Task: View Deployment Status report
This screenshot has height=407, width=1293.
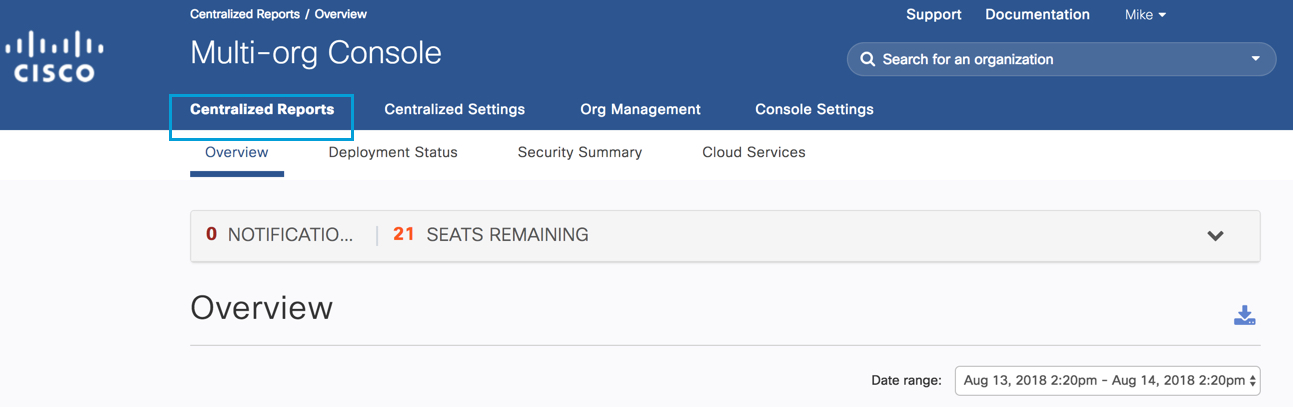Action: 393,153
